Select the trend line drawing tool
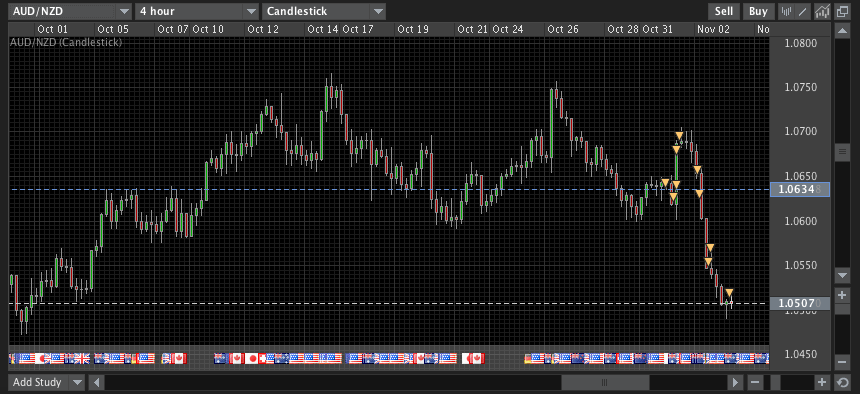 [x=802, y=11]
